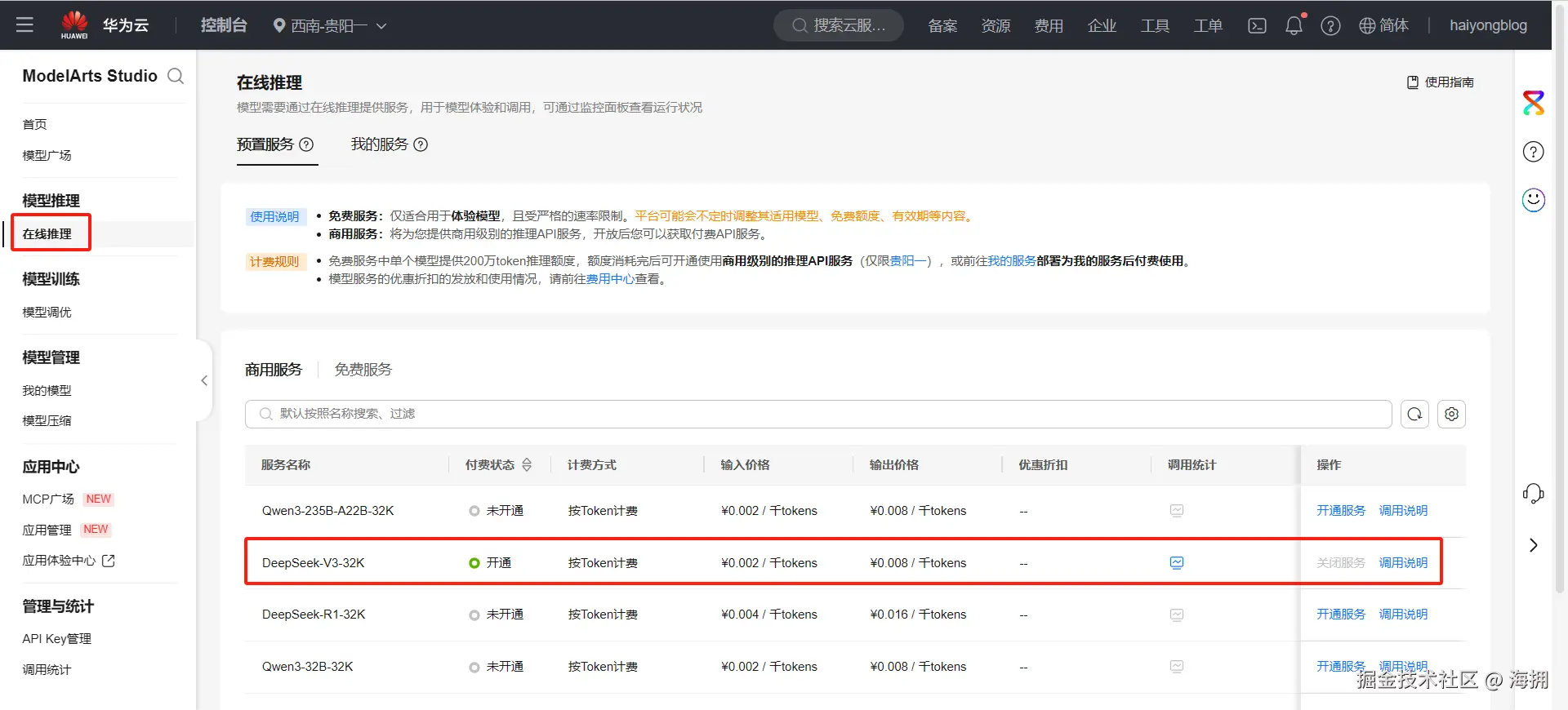Open help question mark in top bar
Image resolution: width=1568 pixels, height=710 pixels.
pyautogui.click(x=1330, y=25)
